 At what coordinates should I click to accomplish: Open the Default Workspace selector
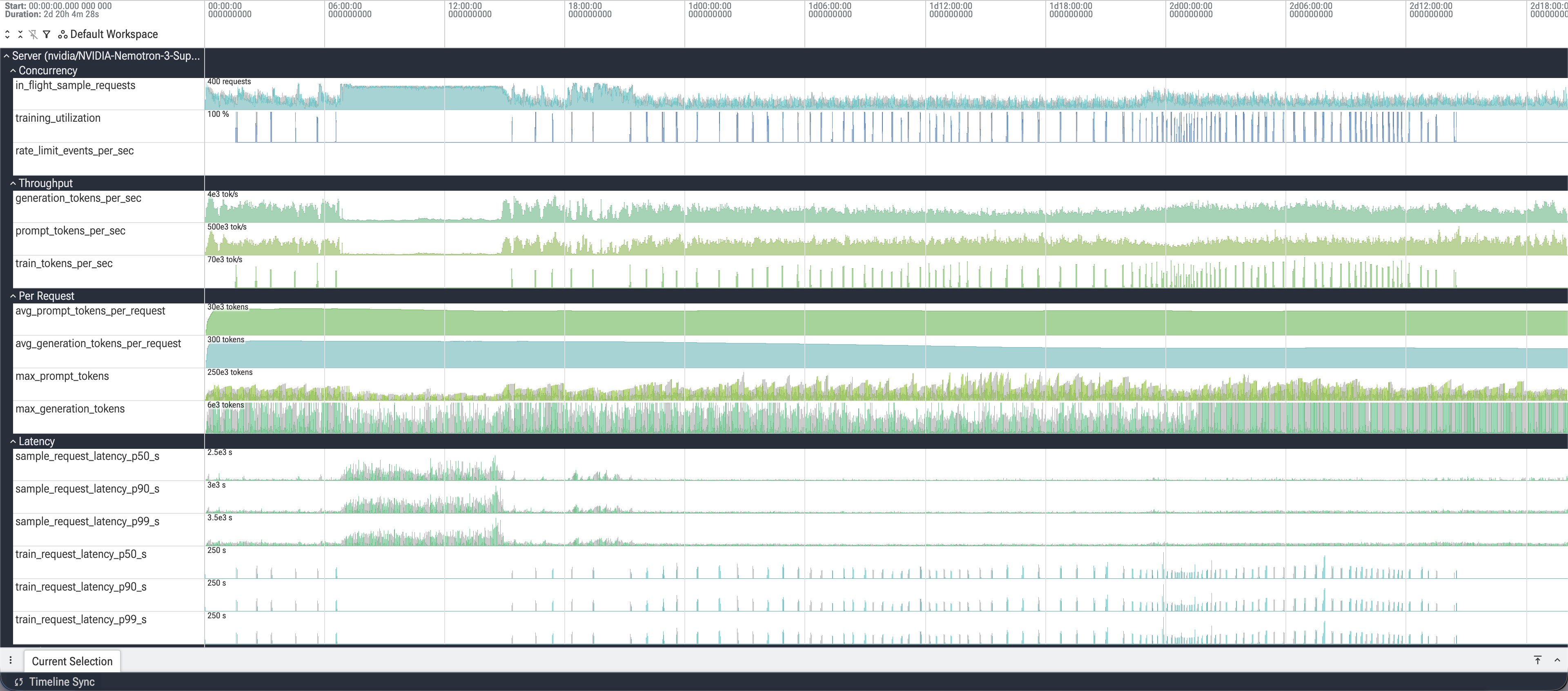108,35
